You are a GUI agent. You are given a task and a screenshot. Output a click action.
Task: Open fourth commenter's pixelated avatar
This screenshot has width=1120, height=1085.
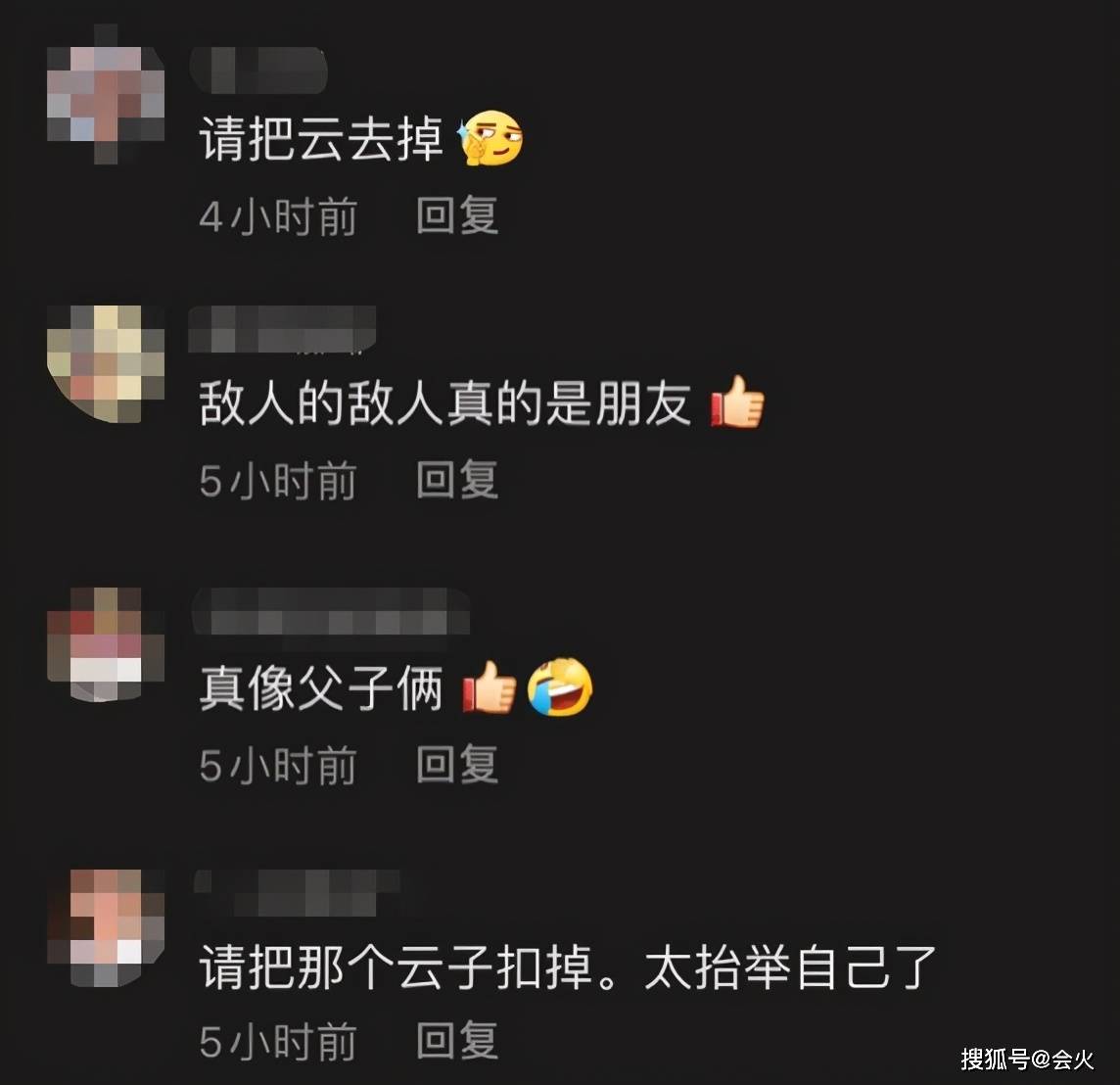coord(106,928)
